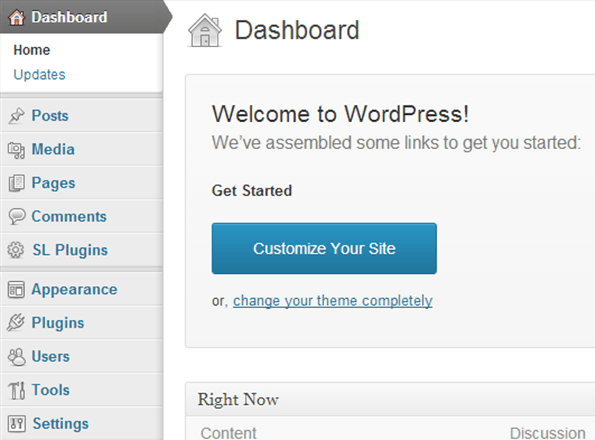Open the Updates submenu link
Viewport: 595px width, 440px height.
coord(39,75)
